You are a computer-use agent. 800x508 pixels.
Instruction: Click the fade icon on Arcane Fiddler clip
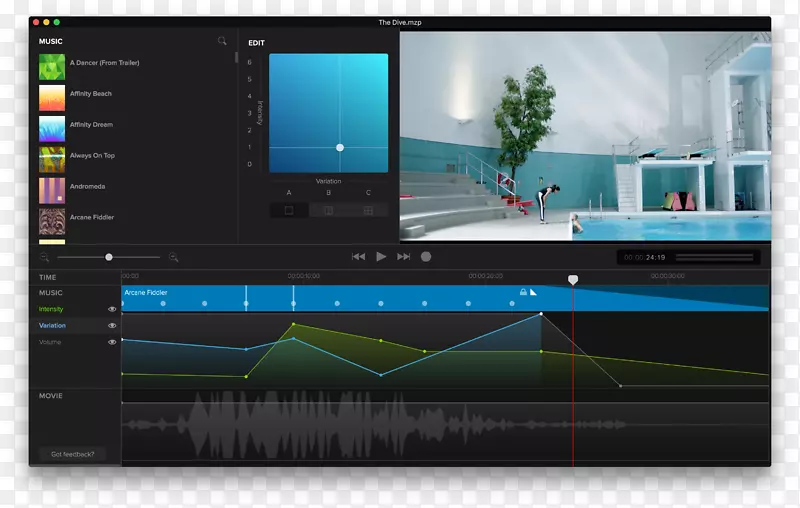point(534,292)
